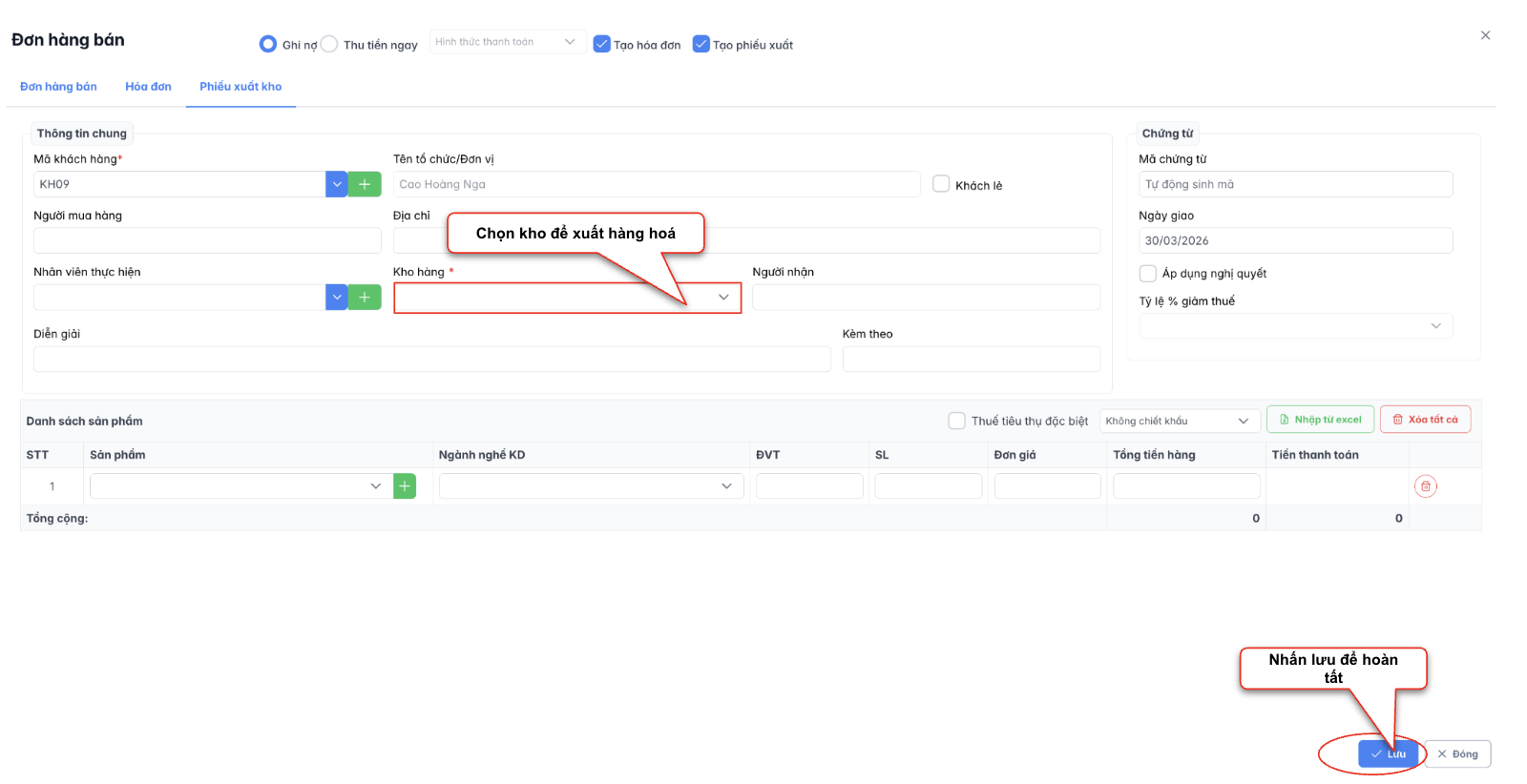Select the Thu tiền ngay radio option
The height and width of the screenshot is (784, 1527).
[x=329, y=44]
